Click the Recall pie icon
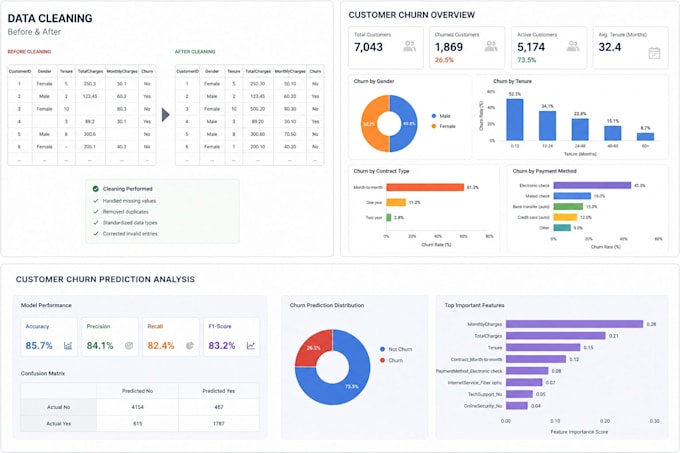The width and height of the screenshot is (680, 453). [190, 345]
